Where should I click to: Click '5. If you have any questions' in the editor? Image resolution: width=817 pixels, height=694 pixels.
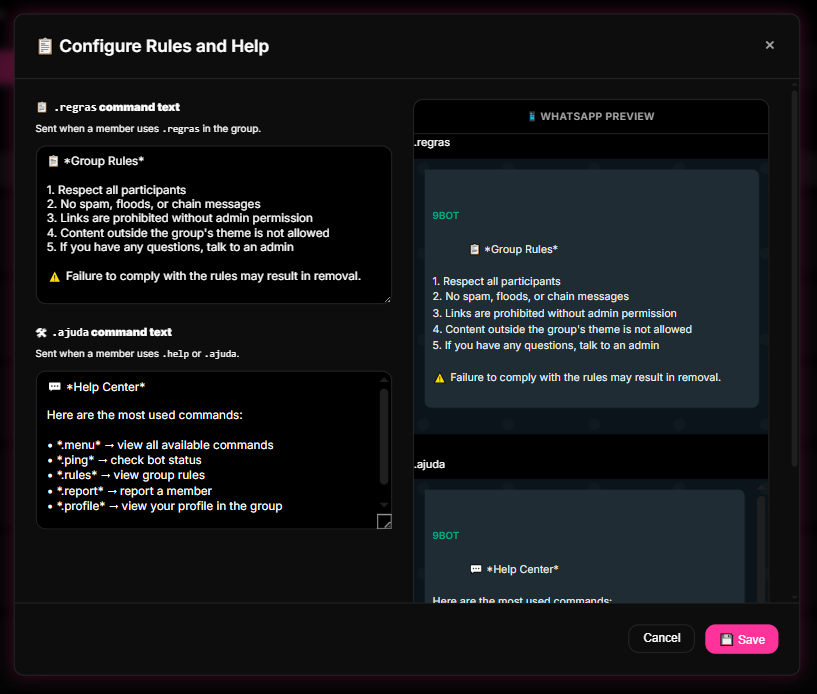(170, 247)
